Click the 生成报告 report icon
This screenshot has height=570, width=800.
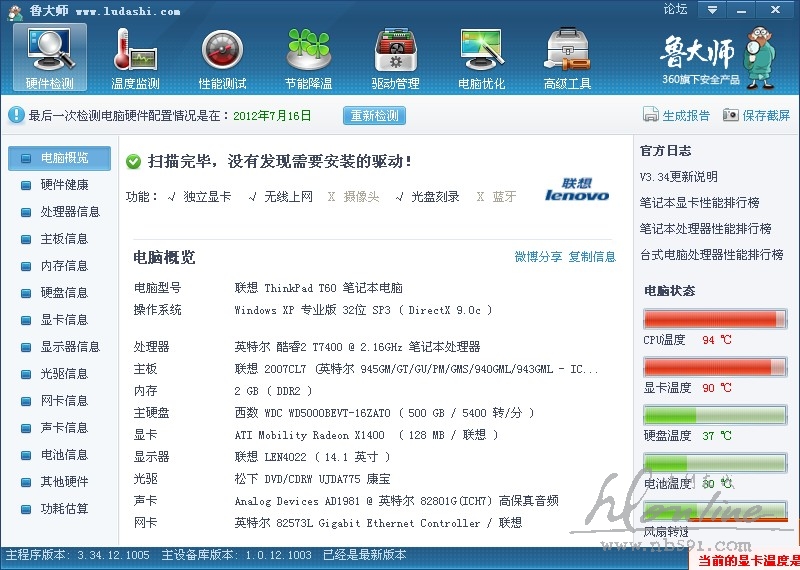coord(651,115)
